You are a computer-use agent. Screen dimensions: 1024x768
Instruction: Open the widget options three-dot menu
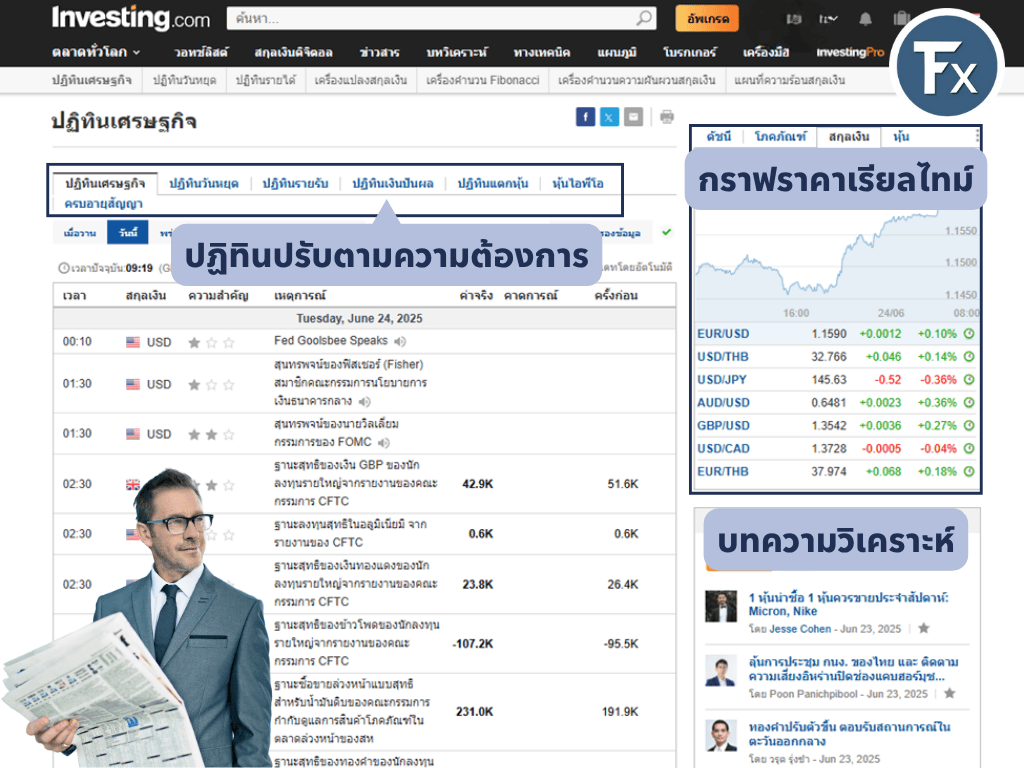[x=978, y=136]
